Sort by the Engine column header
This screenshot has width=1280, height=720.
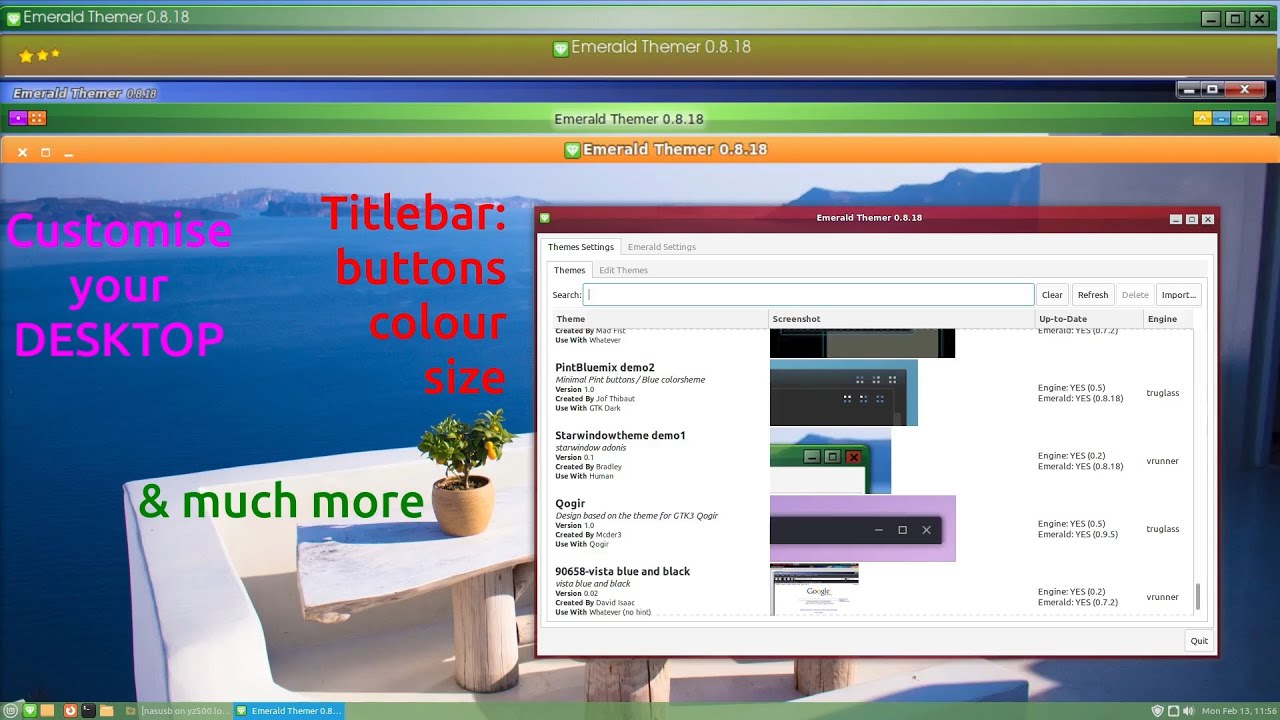coord(1168,319)
